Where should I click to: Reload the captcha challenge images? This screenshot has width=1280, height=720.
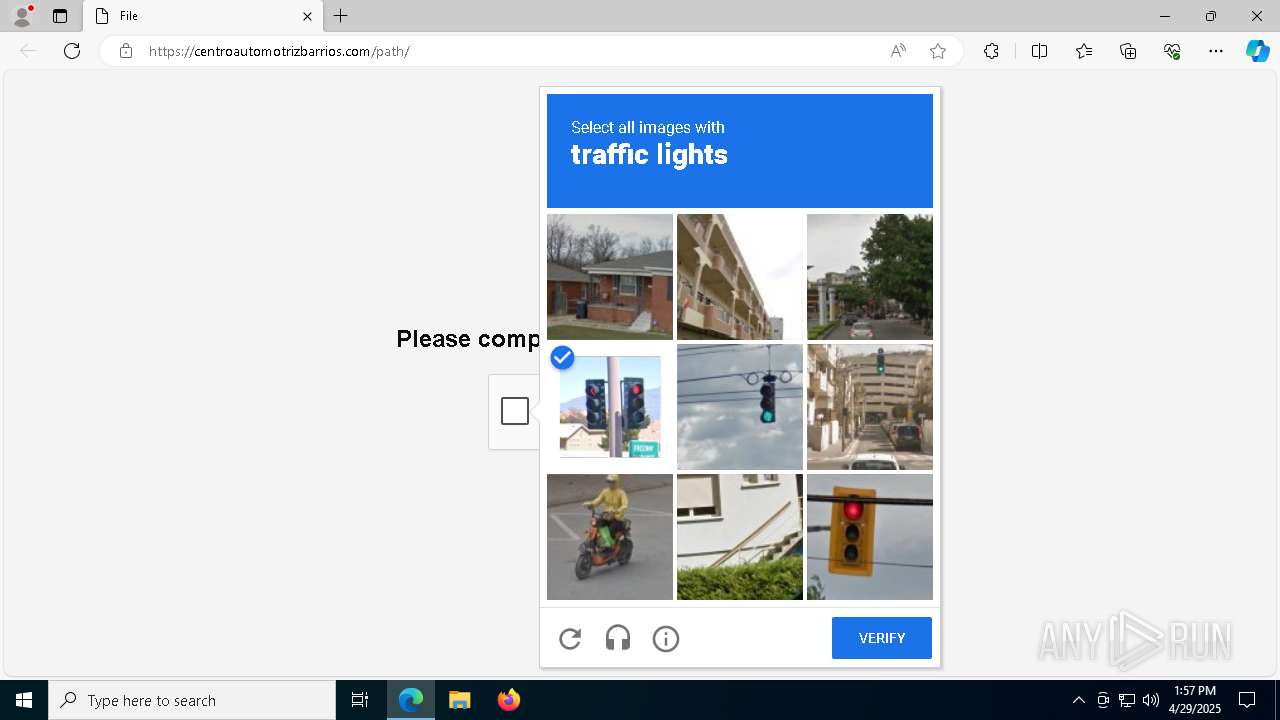point(570,638)
